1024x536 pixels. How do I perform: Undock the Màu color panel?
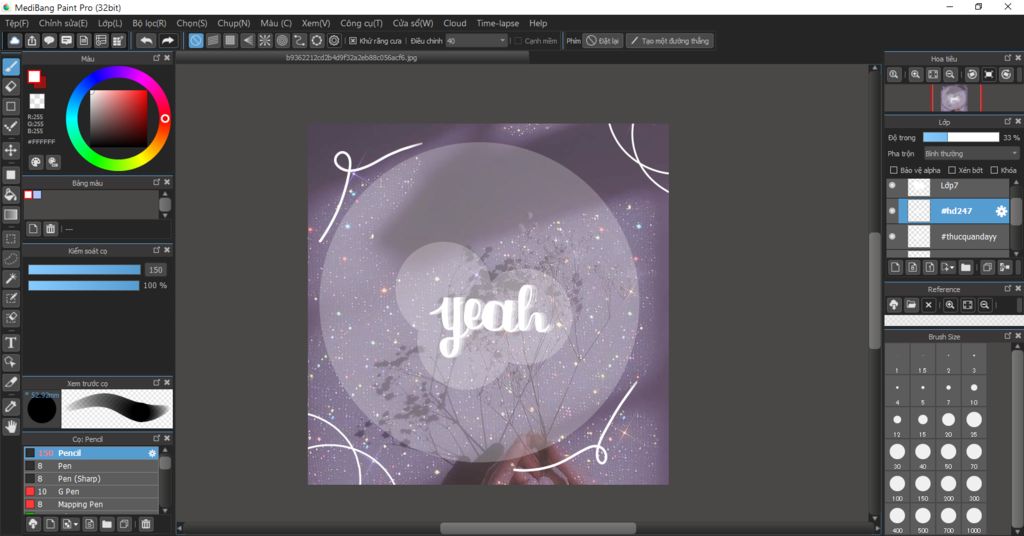click(x=157, y=58)
